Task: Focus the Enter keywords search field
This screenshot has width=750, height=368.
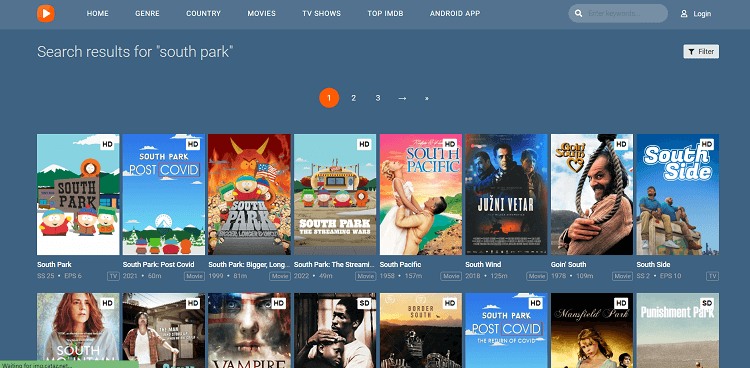Action: click(625, 13)
